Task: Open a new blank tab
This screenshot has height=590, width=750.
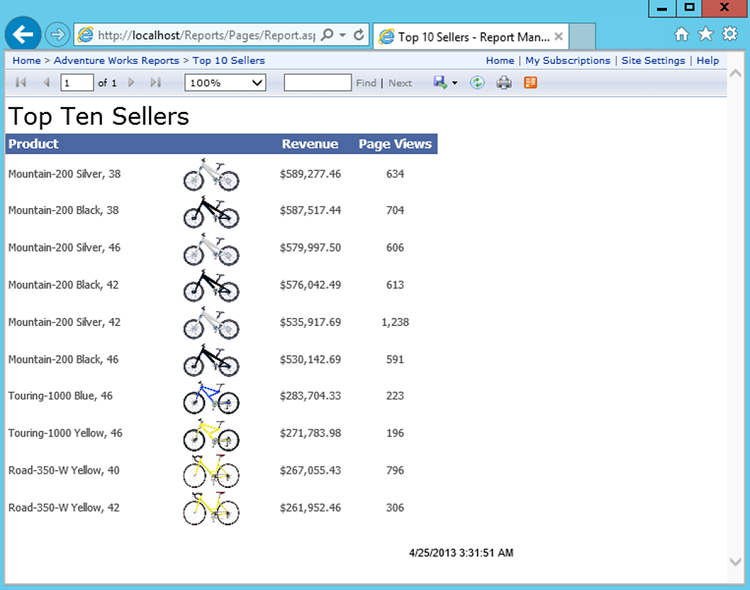Action: coord(582,36)
